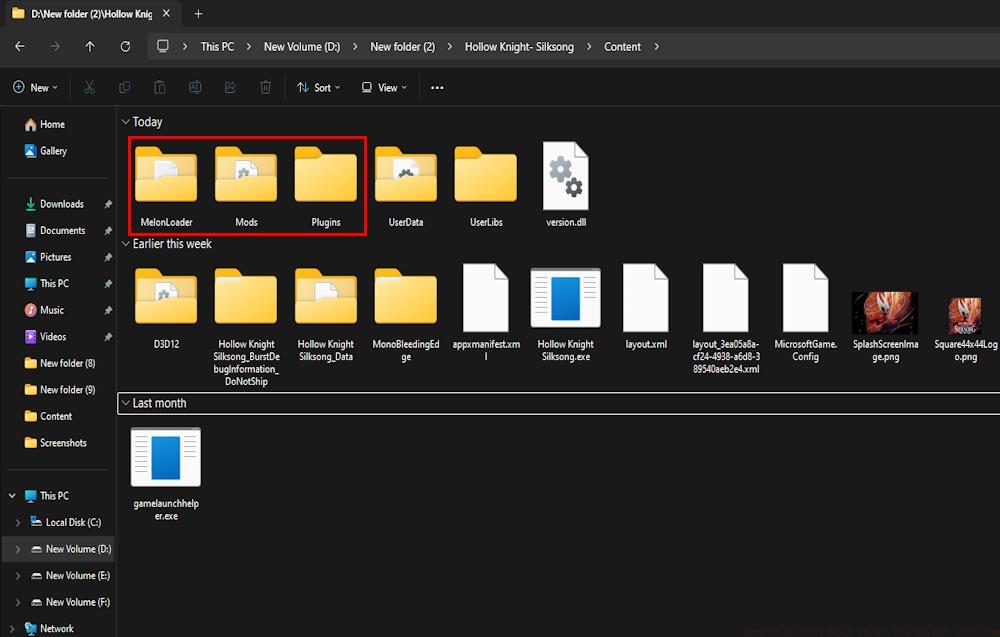Open the View options dropdown
Viewport: 1000px width, 637px height.
(383, 87)
